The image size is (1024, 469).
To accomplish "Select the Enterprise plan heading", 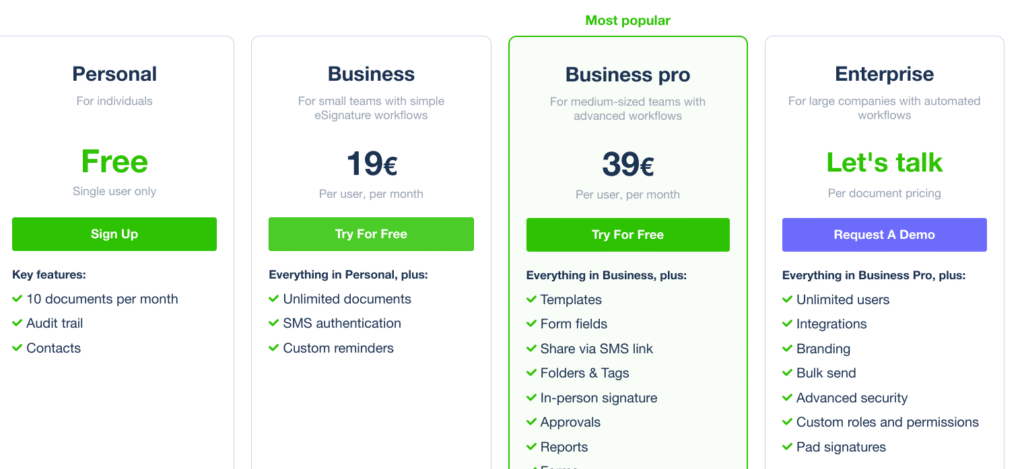I will 884,74.
